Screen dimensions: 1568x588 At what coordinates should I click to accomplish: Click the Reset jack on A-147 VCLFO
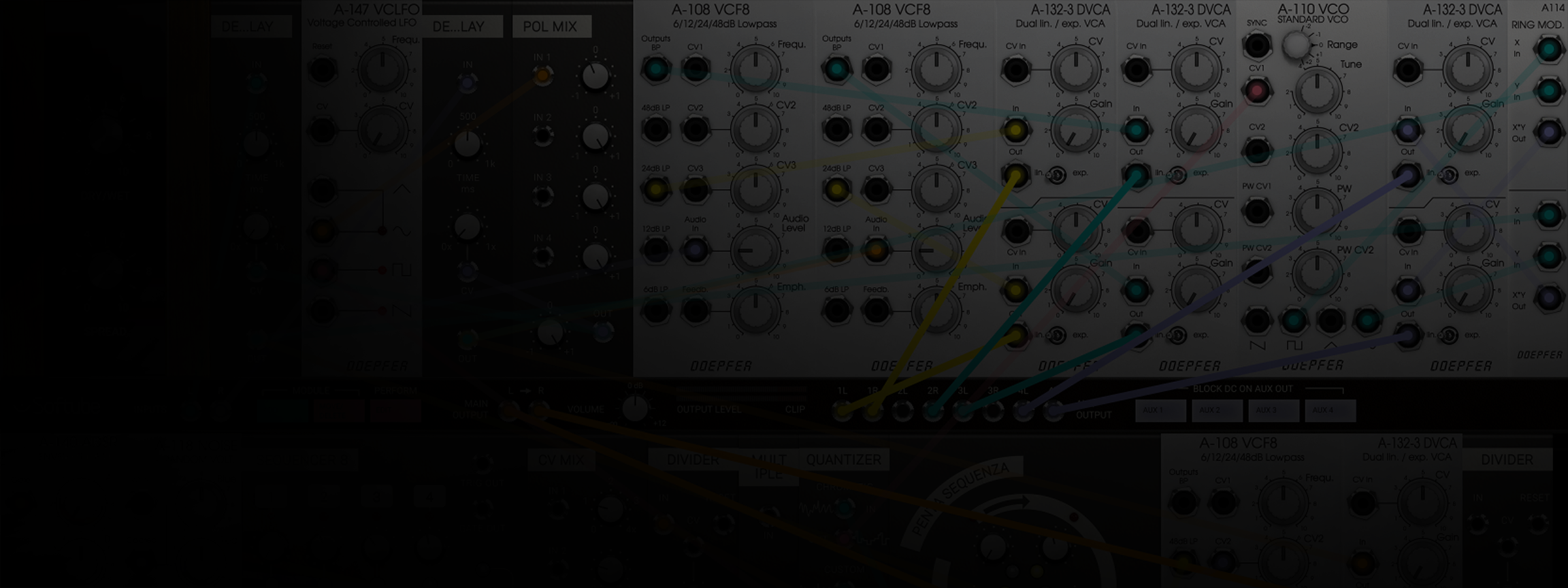pos(323,70)
